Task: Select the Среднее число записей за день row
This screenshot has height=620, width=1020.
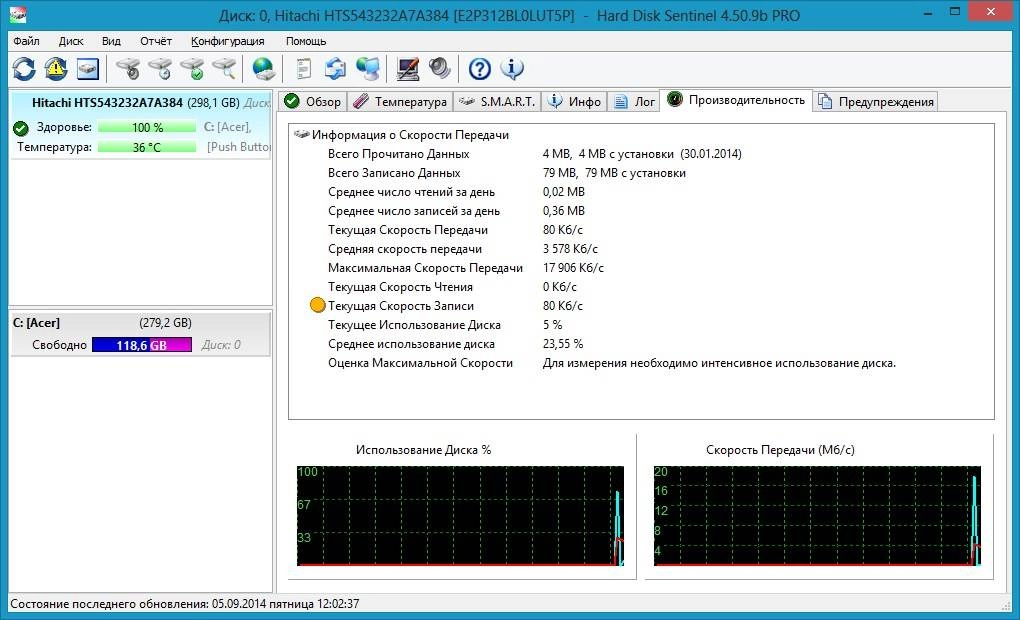Action: click(456, 210)
